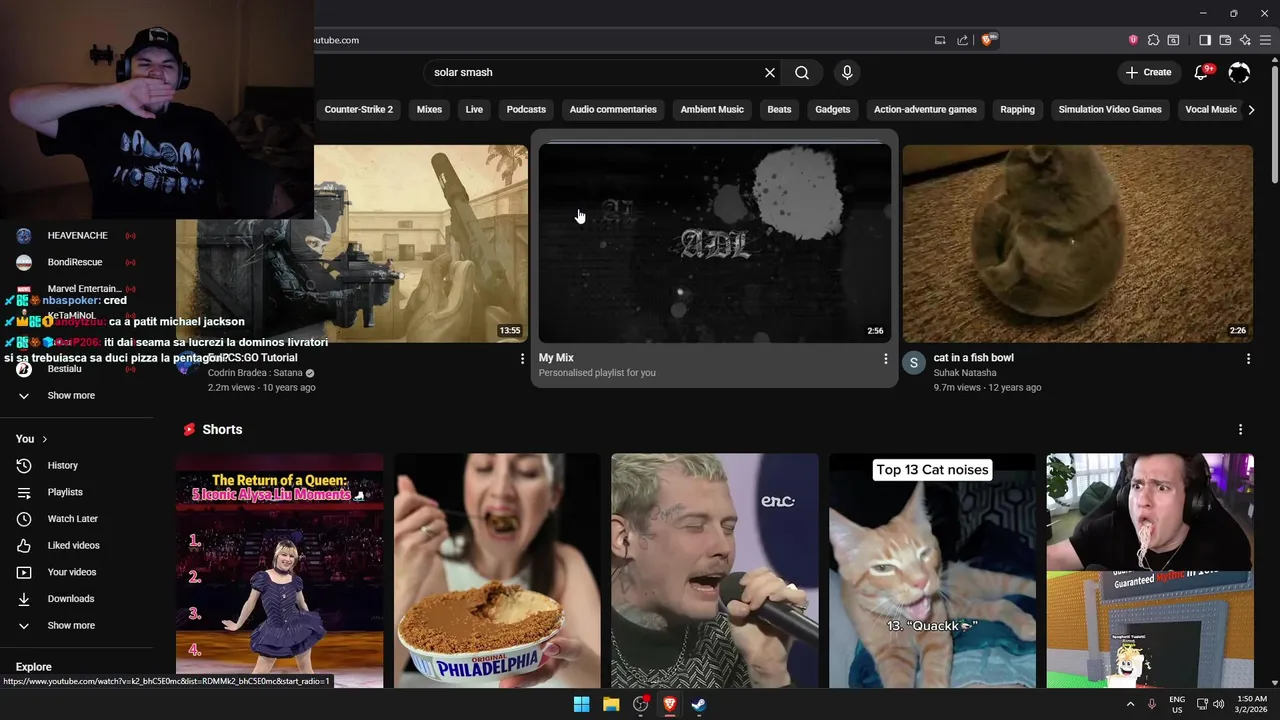Open the Suhak Natasha channel name link
The image size is (1280, 720).
(x=965, y=373)
